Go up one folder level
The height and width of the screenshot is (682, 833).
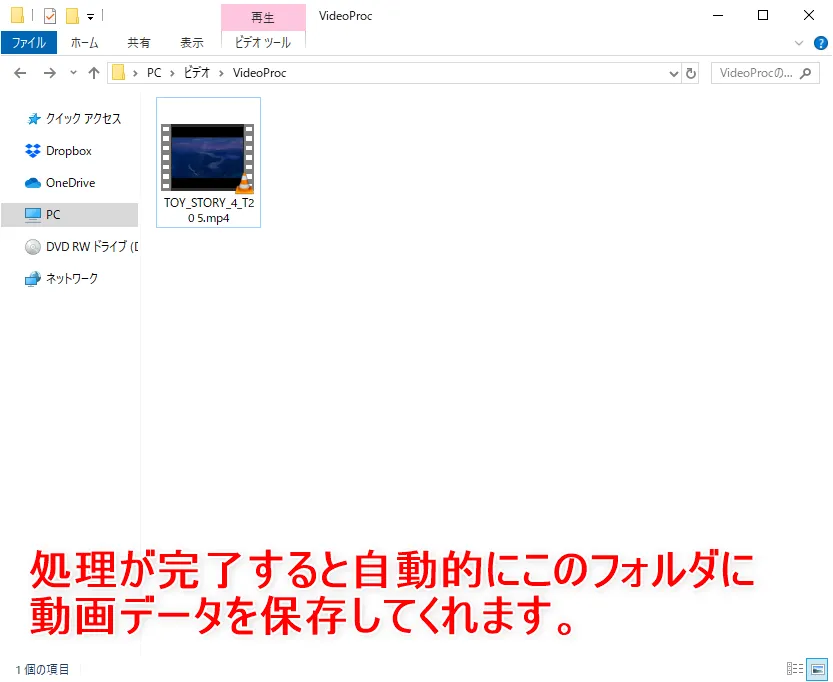[94, 73]
